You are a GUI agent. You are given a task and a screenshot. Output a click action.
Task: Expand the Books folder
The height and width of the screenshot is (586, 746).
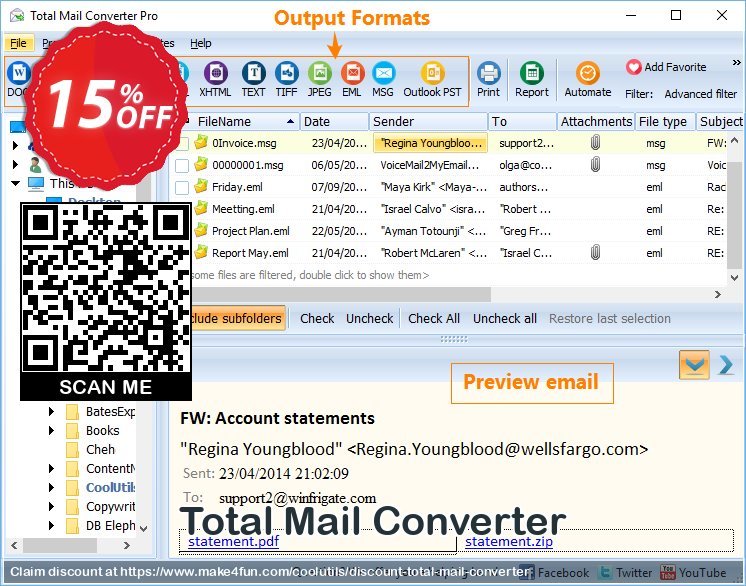tap(51, 430)
